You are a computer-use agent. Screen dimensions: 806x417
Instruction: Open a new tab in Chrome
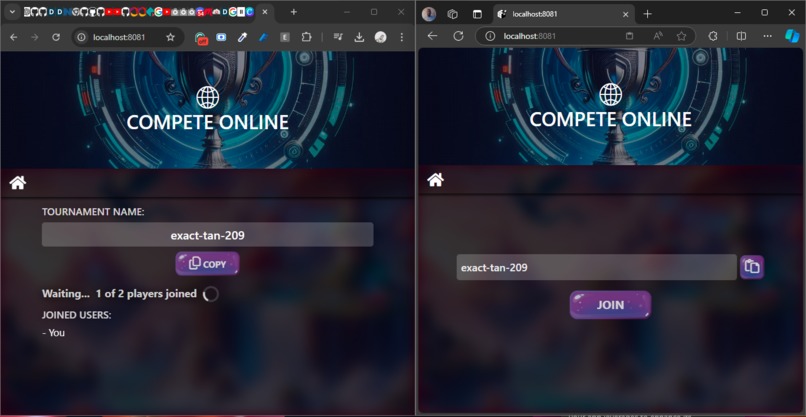pos(294,12)
